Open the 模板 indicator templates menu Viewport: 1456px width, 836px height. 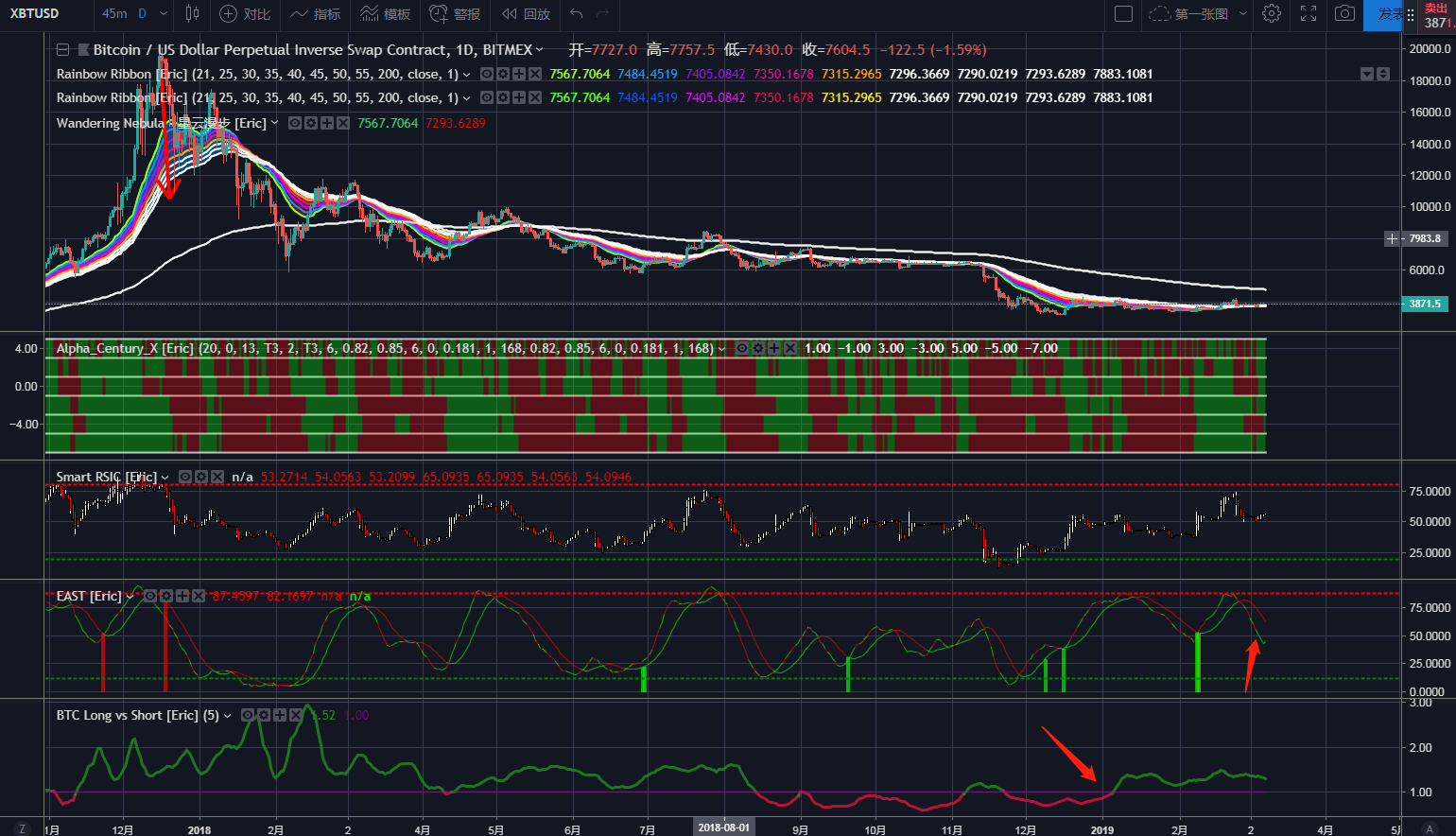(386, 14)
